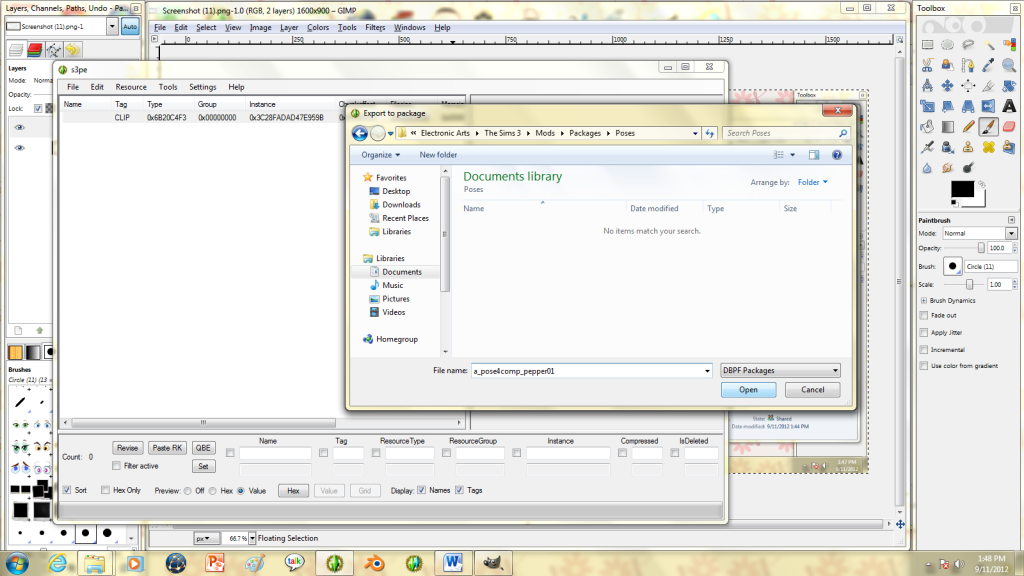Select the Ink tool

click(927, 147)
